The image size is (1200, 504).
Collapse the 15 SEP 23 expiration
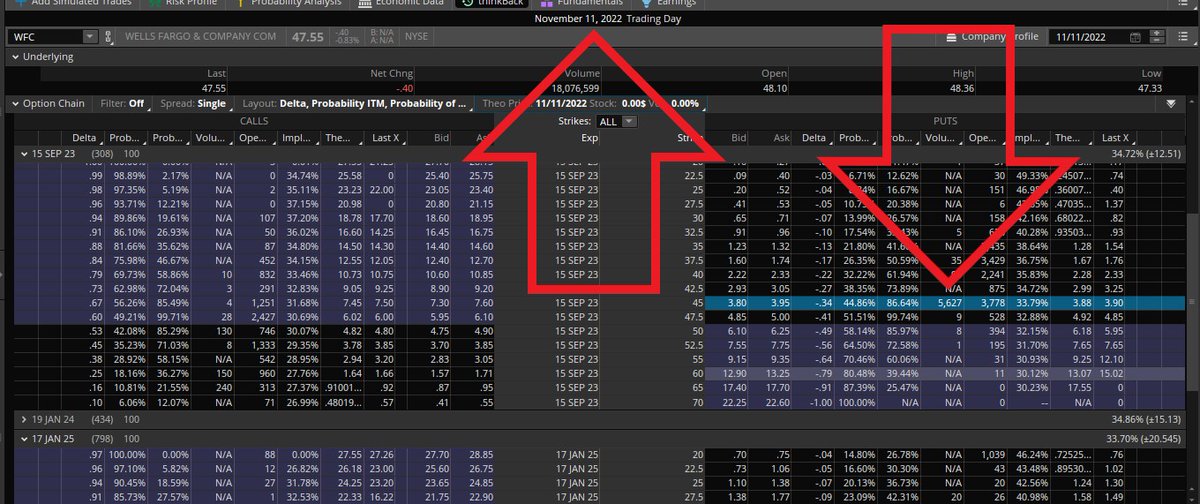pos(26,155)
